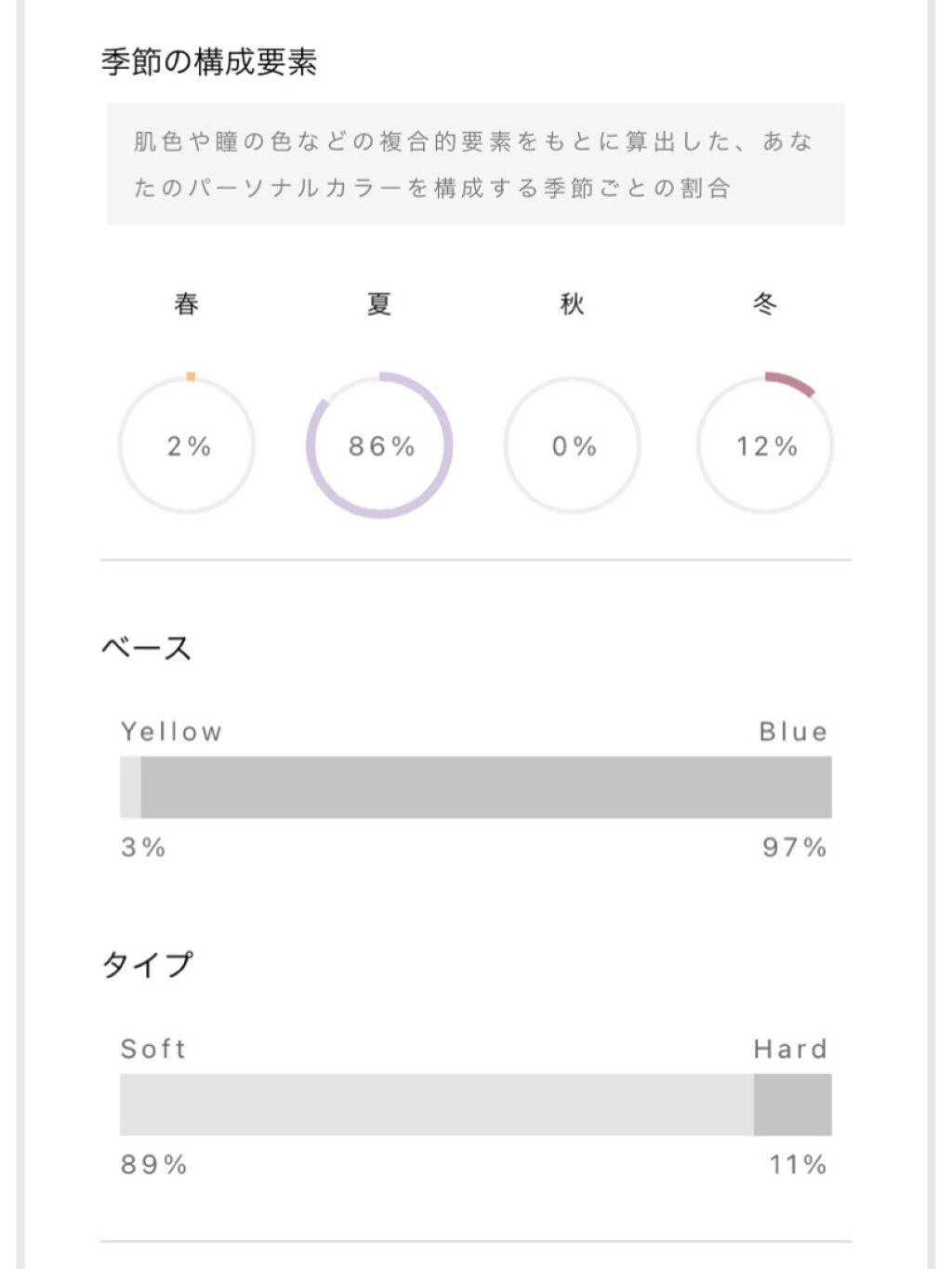
Task: Select the Yellow label above the base bar
Action: pos(172,732)
